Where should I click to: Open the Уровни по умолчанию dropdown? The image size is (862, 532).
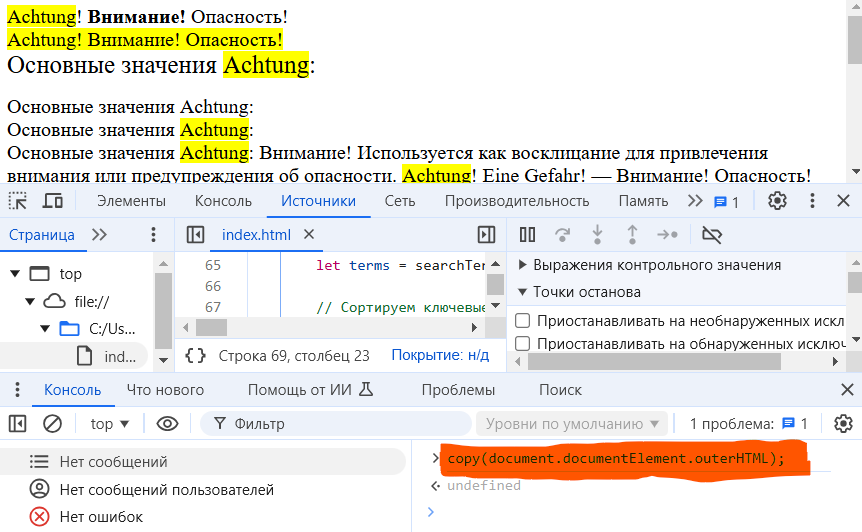tap(572, 424)
